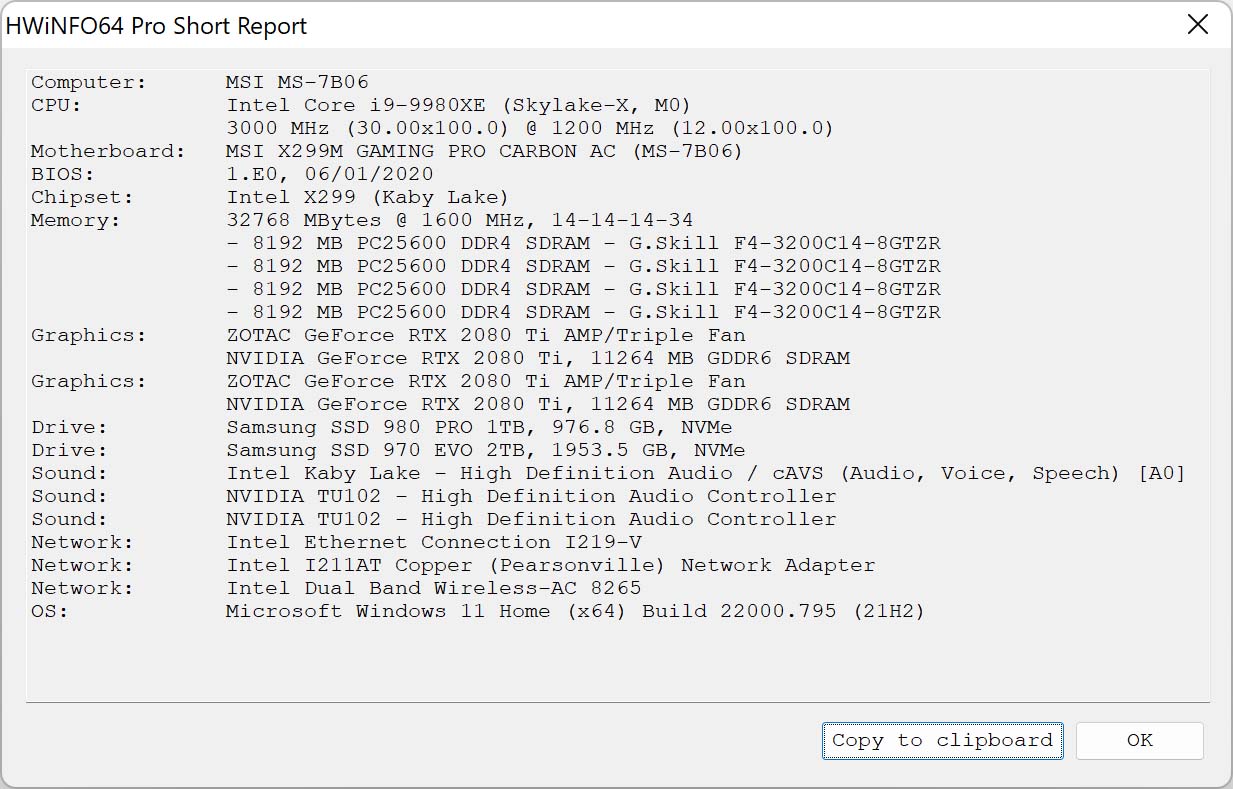The image size is (1233, 789).
Task: Click the 32768 MBytes memory summary line
Action: (x=459, y=221)
